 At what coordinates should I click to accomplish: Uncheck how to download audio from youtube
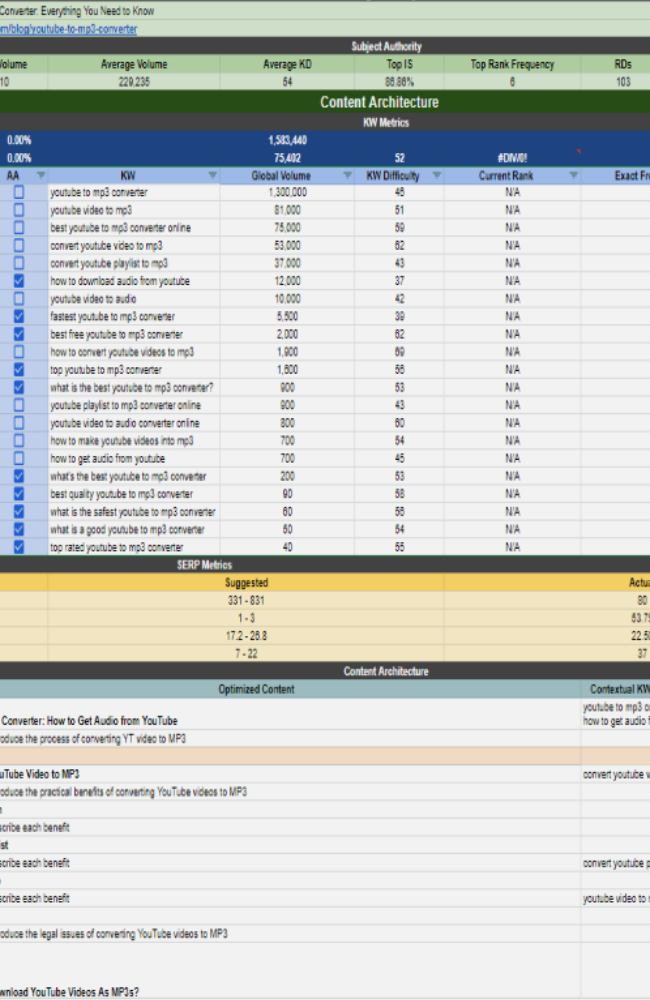click(x=18, y=281)
